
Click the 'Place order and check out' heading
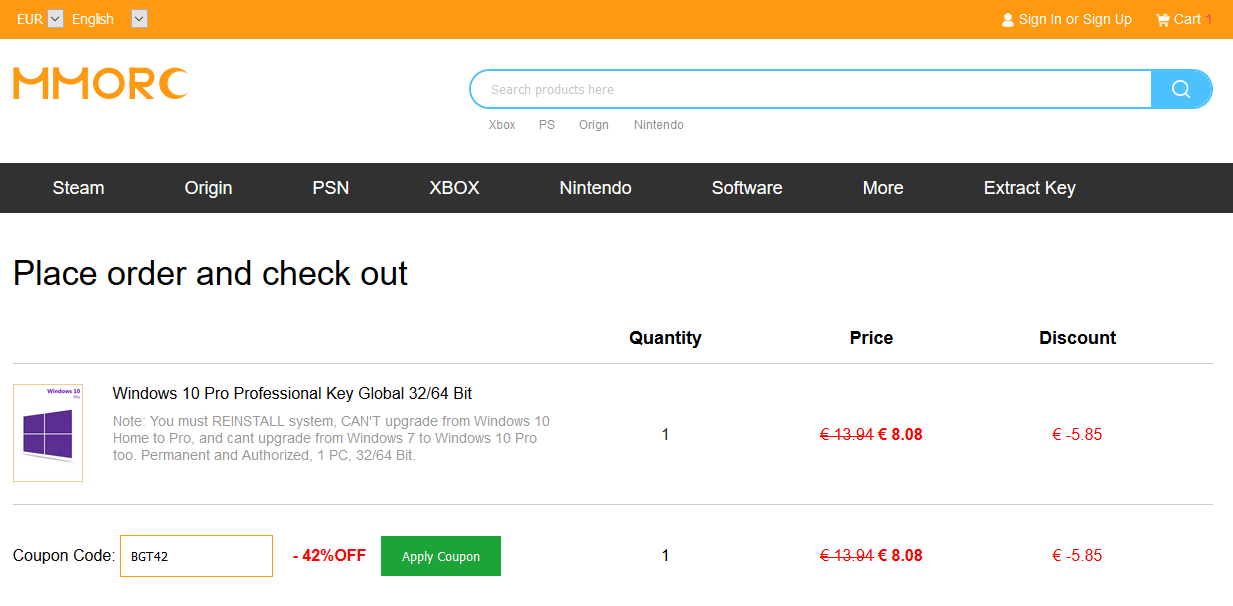tap(210, 274)
